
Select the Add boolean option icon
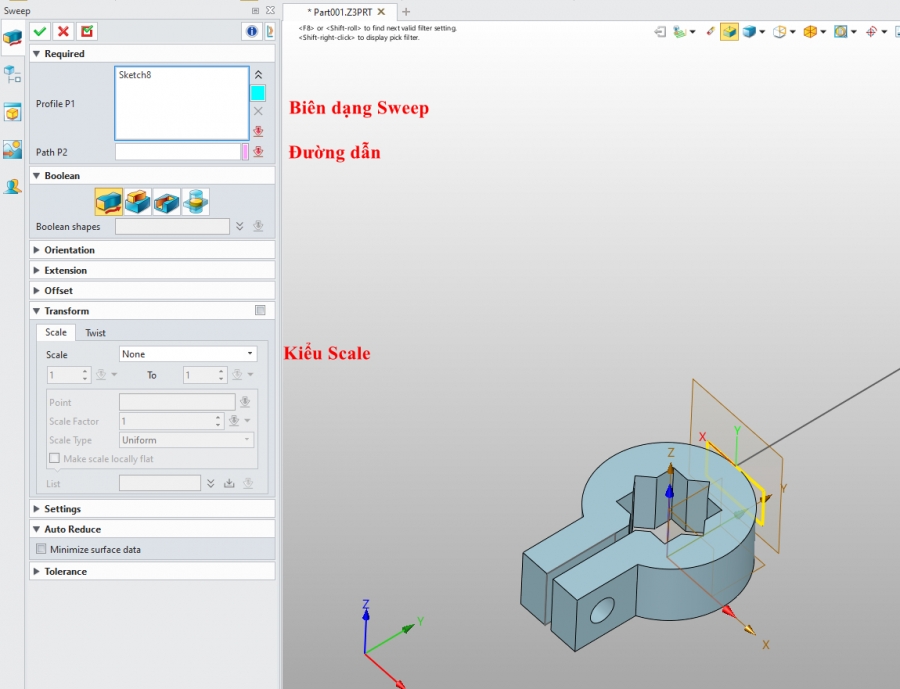[x=138, y=202]
